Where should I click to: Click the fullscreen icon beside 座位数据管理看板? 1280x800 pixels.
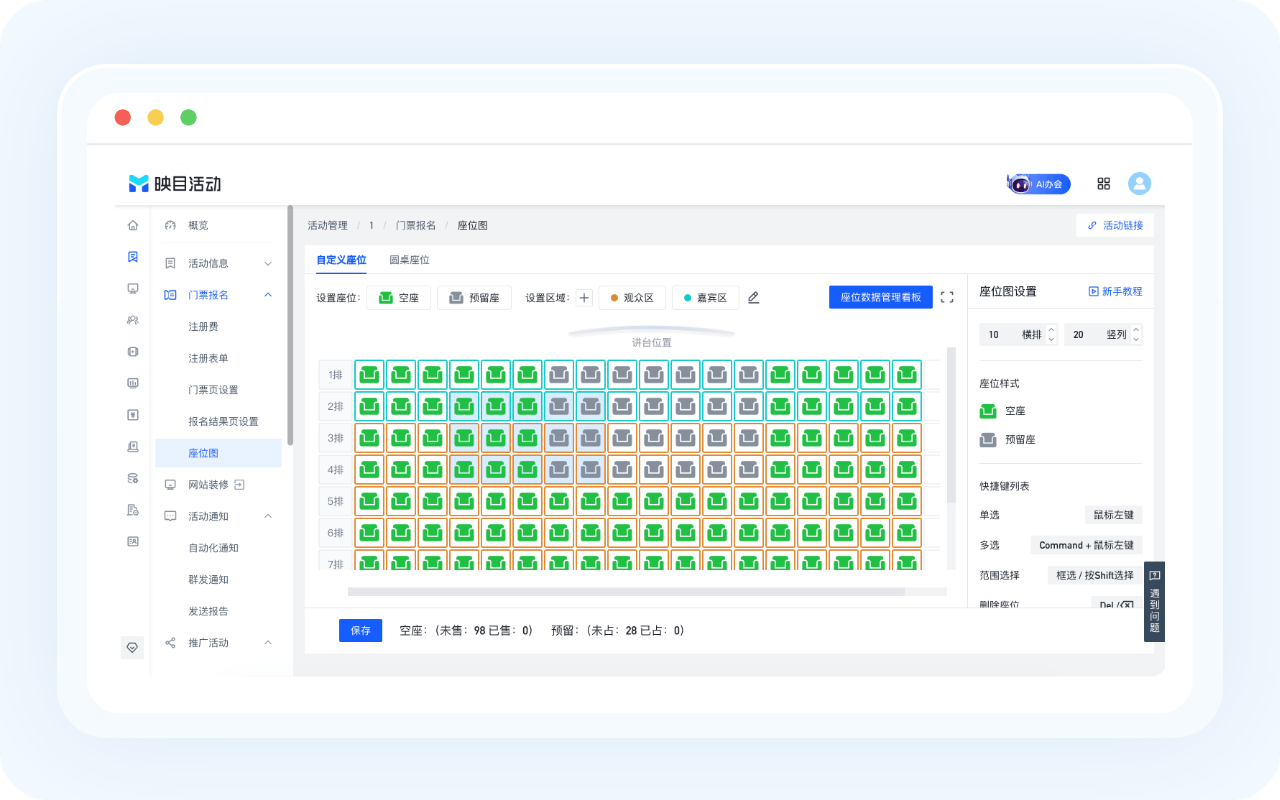click(947, 297)
